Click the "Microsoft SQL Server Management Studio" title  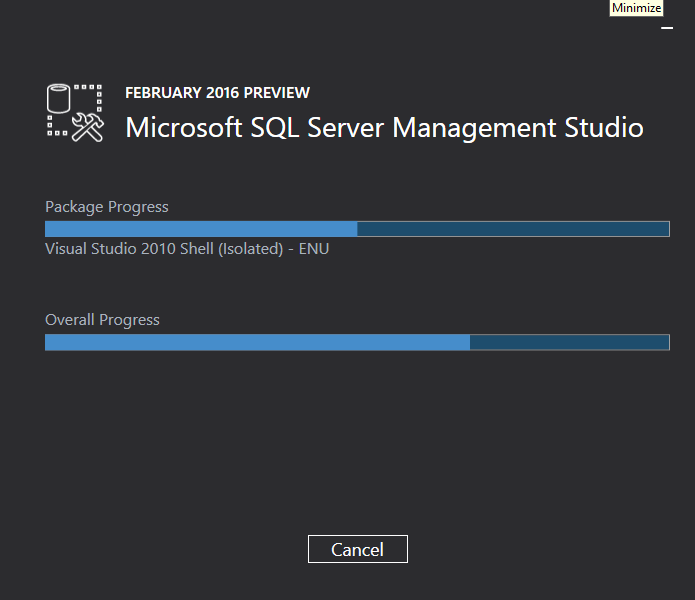384,128
